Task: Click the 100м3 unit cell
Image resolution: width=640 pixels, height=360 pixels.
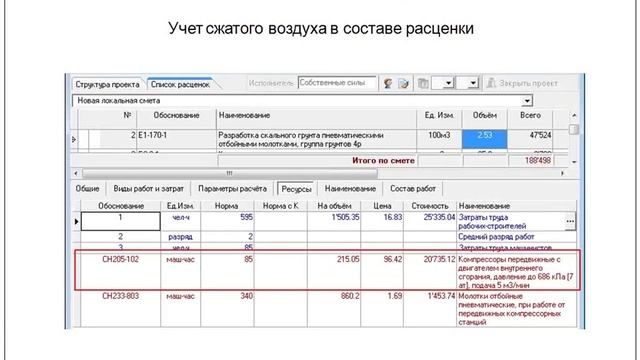Action: coord(439,139)
